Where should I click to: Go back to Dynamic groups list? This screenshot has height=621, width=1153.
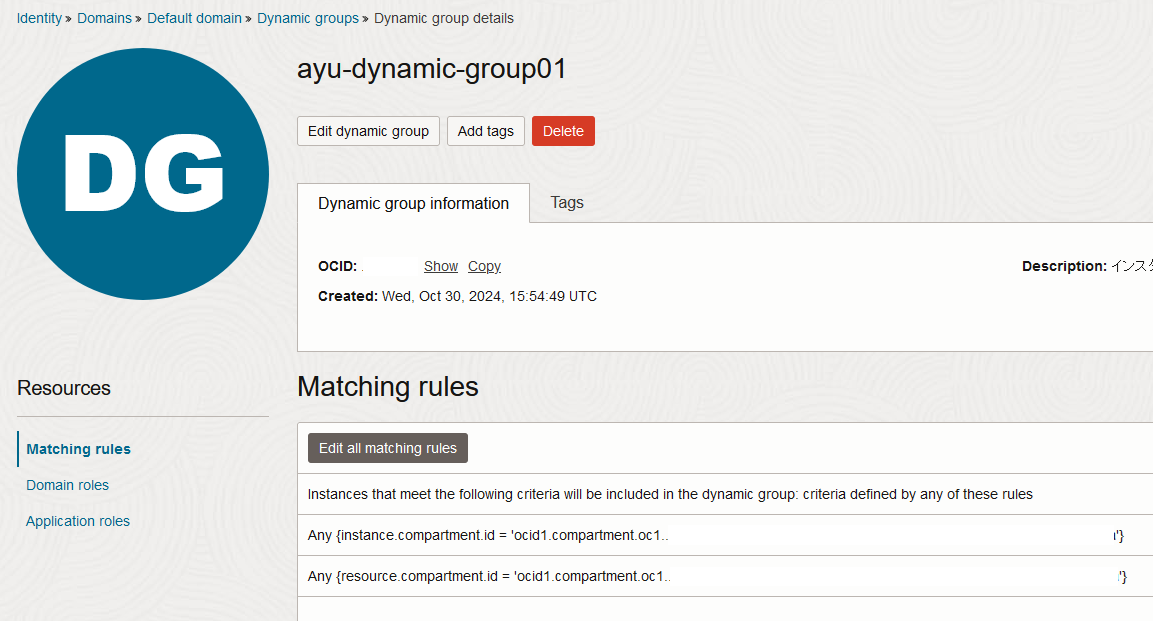point(307,17)
